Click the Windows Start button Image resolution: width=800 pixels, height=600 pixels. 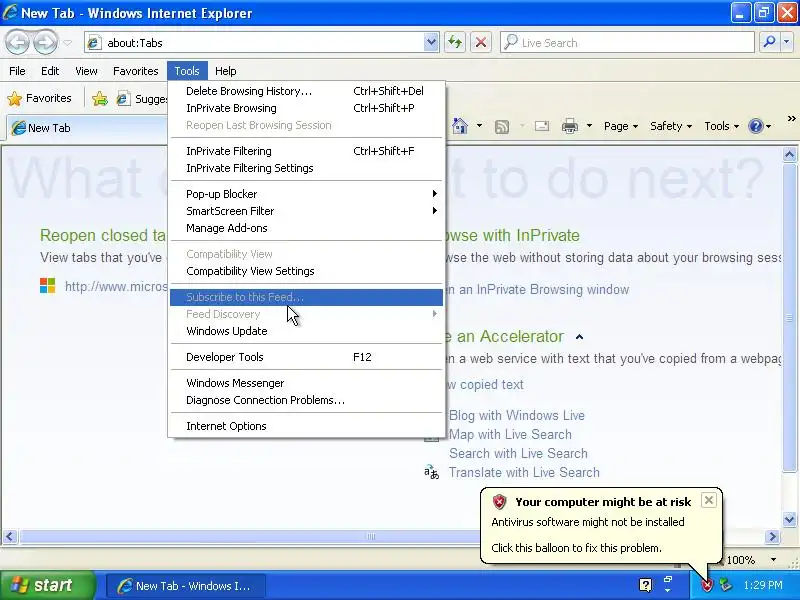pyautogui.click(x=47, y=585)
